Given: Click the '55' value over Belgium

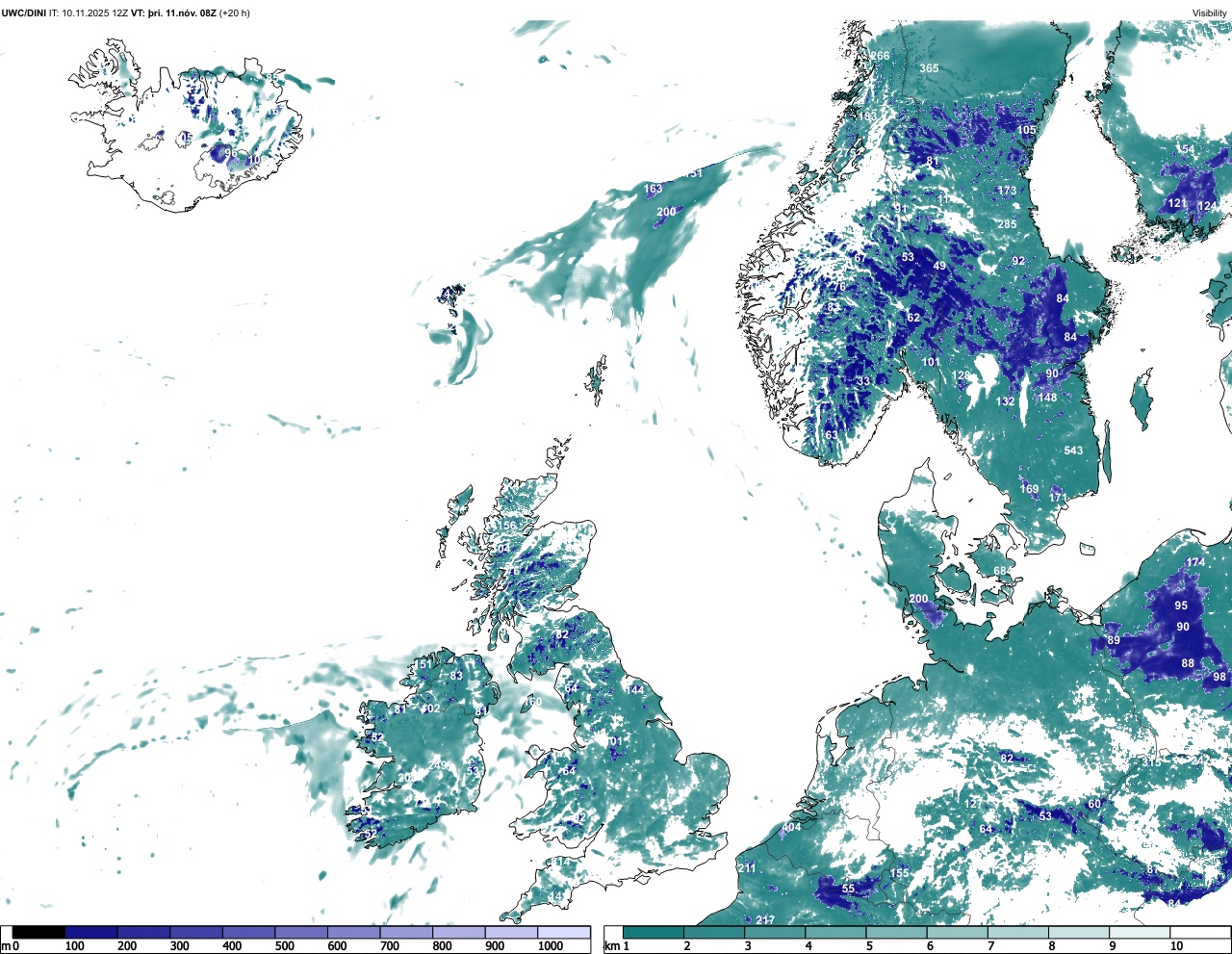Looking at the screenshot, I should point(848,889).
